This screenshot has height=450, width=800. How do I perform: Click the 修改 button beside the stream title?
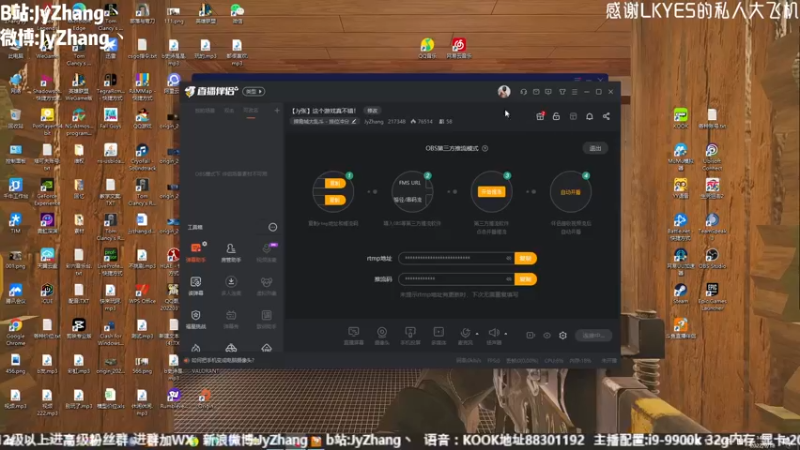[372, 111]
